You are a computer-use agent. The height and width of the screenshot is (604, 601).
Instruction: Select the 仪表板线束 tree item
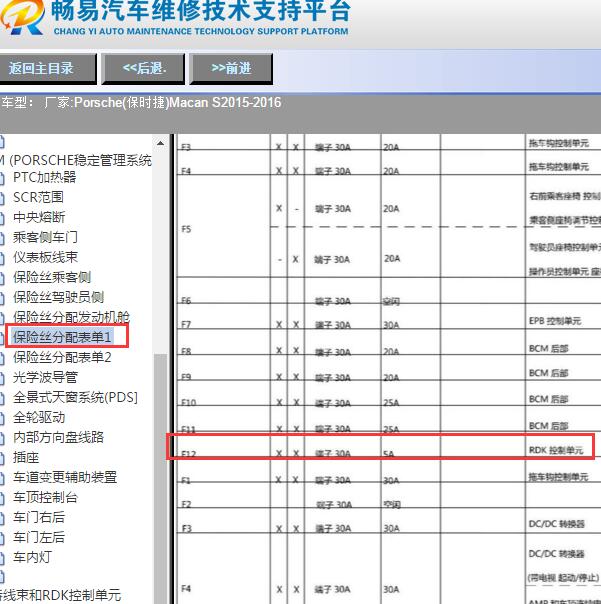[x=45, y=257]
